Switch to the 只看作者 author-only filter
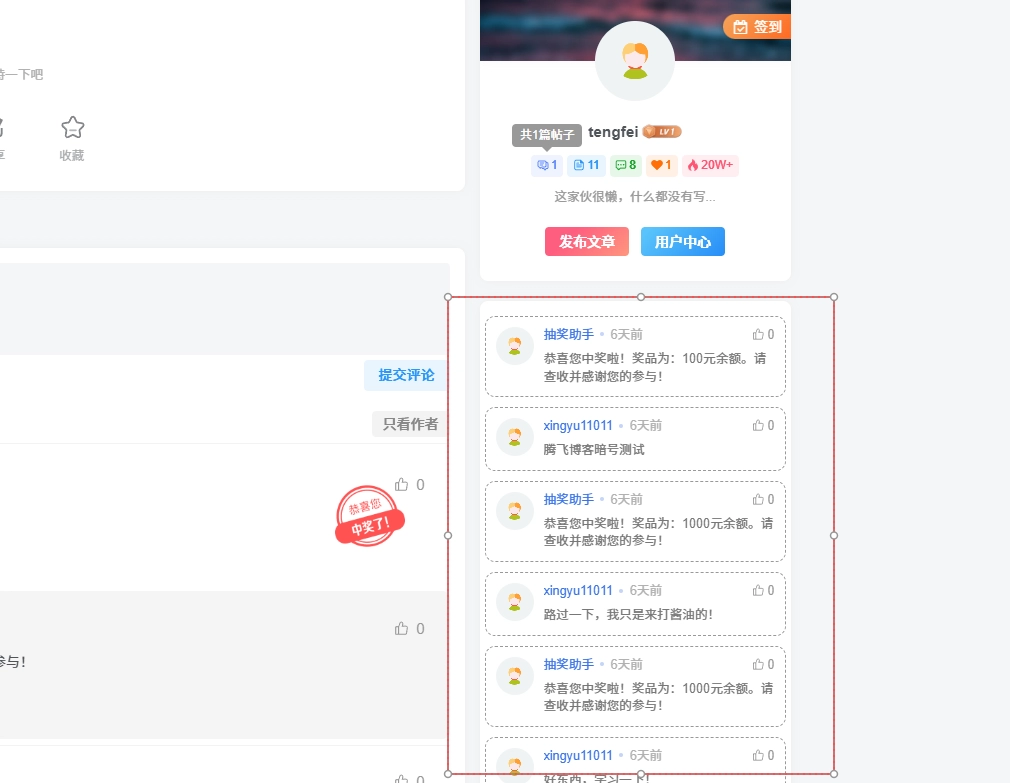Image resolution: width=1010 pixels, height=783 pixels. pyautogui.click(x=407, y=423)
